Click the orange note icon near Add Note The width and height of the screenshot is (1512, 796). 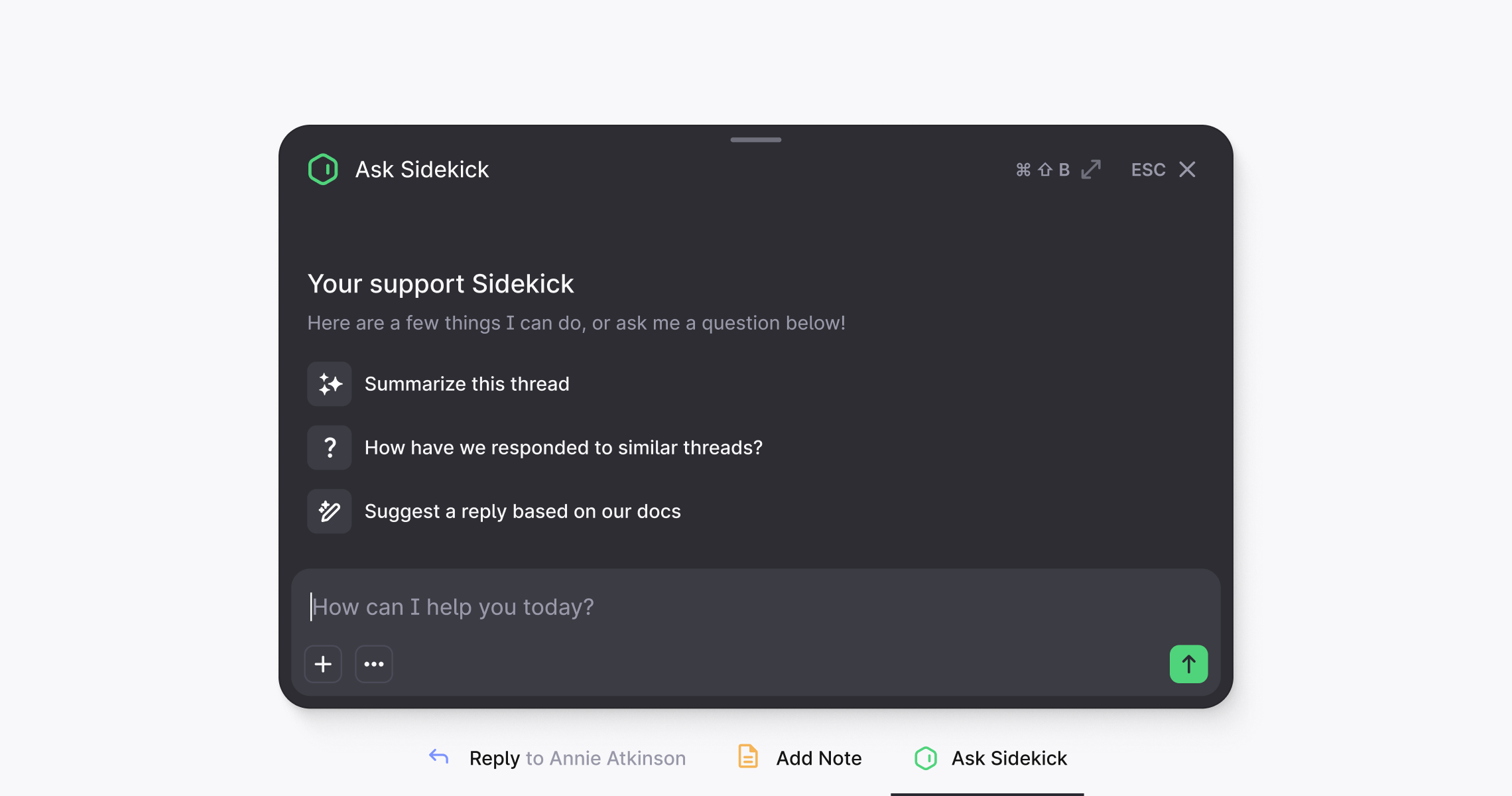click(748, 757)
